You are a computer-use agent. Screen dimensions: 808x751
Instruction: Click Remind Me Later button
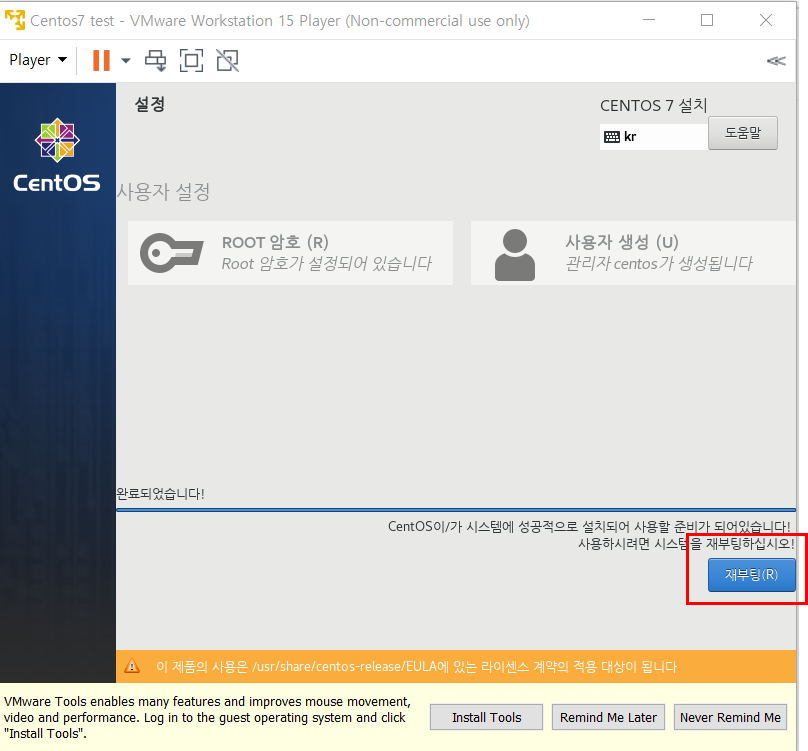pyautogui.click(x=608, y=717)
